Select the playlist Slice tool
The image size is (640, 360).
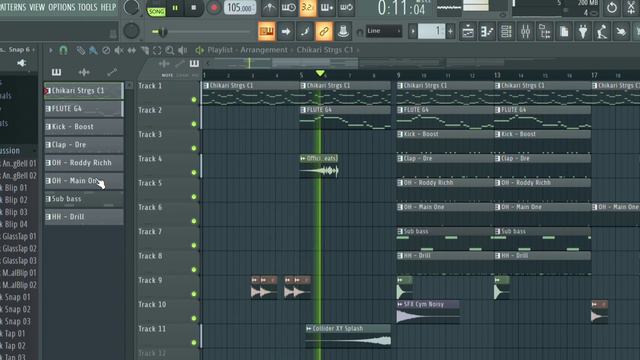[144, 51]
